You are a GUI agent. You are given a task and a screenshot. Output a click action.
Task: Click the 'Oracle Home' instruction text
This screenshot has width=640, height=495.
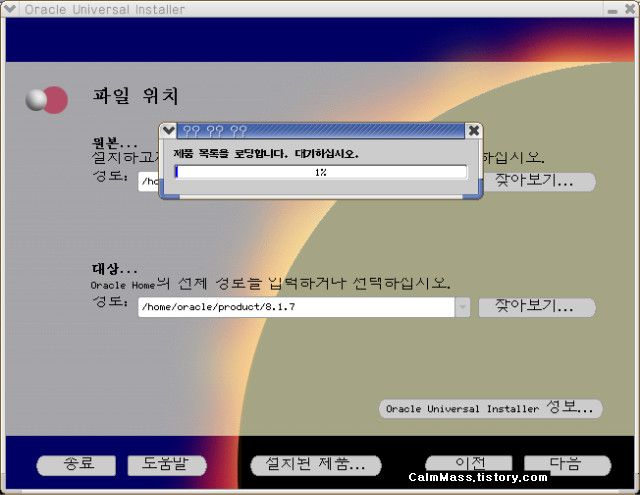(x=270, y=283)
